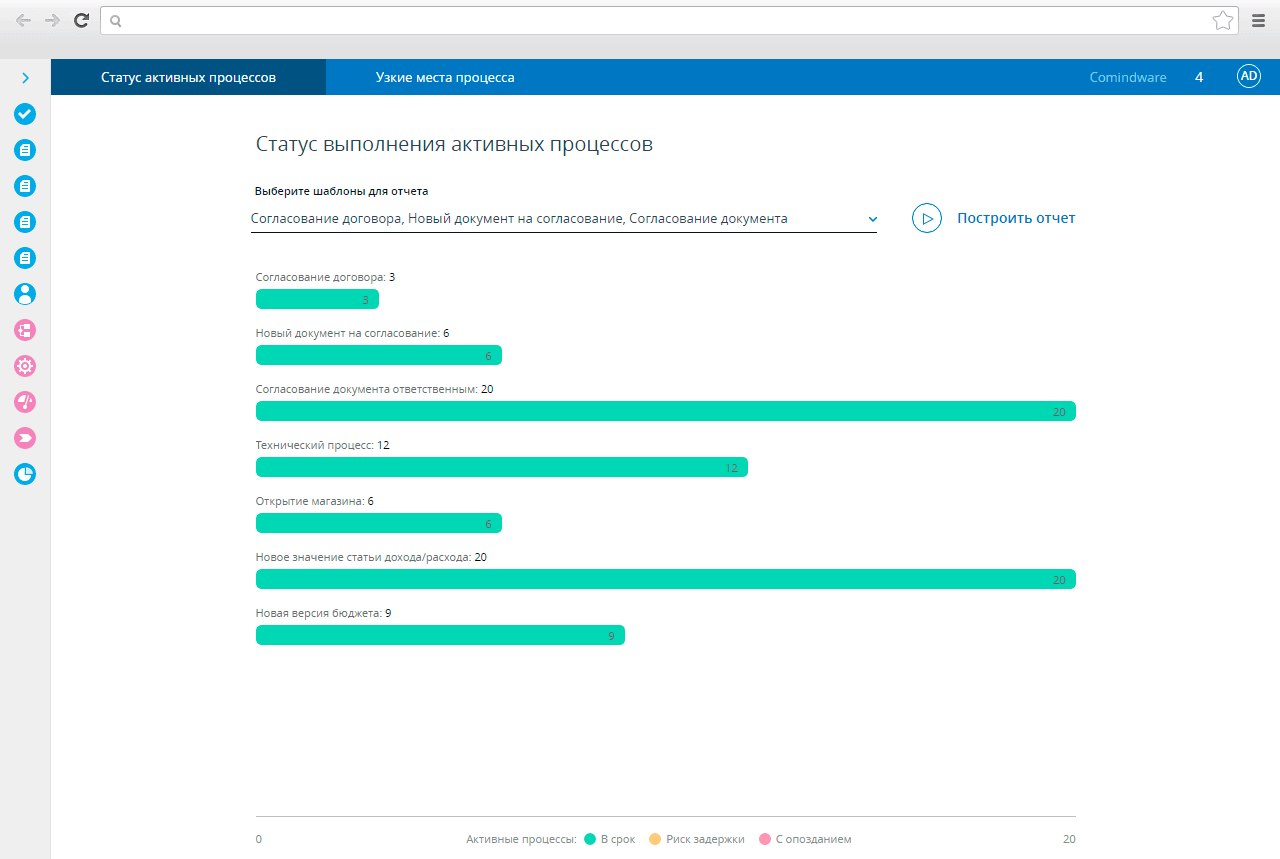This screenshot has width=1280, height=859.
Task: Click the Comindware link in header
Action: coord(1128,77)
